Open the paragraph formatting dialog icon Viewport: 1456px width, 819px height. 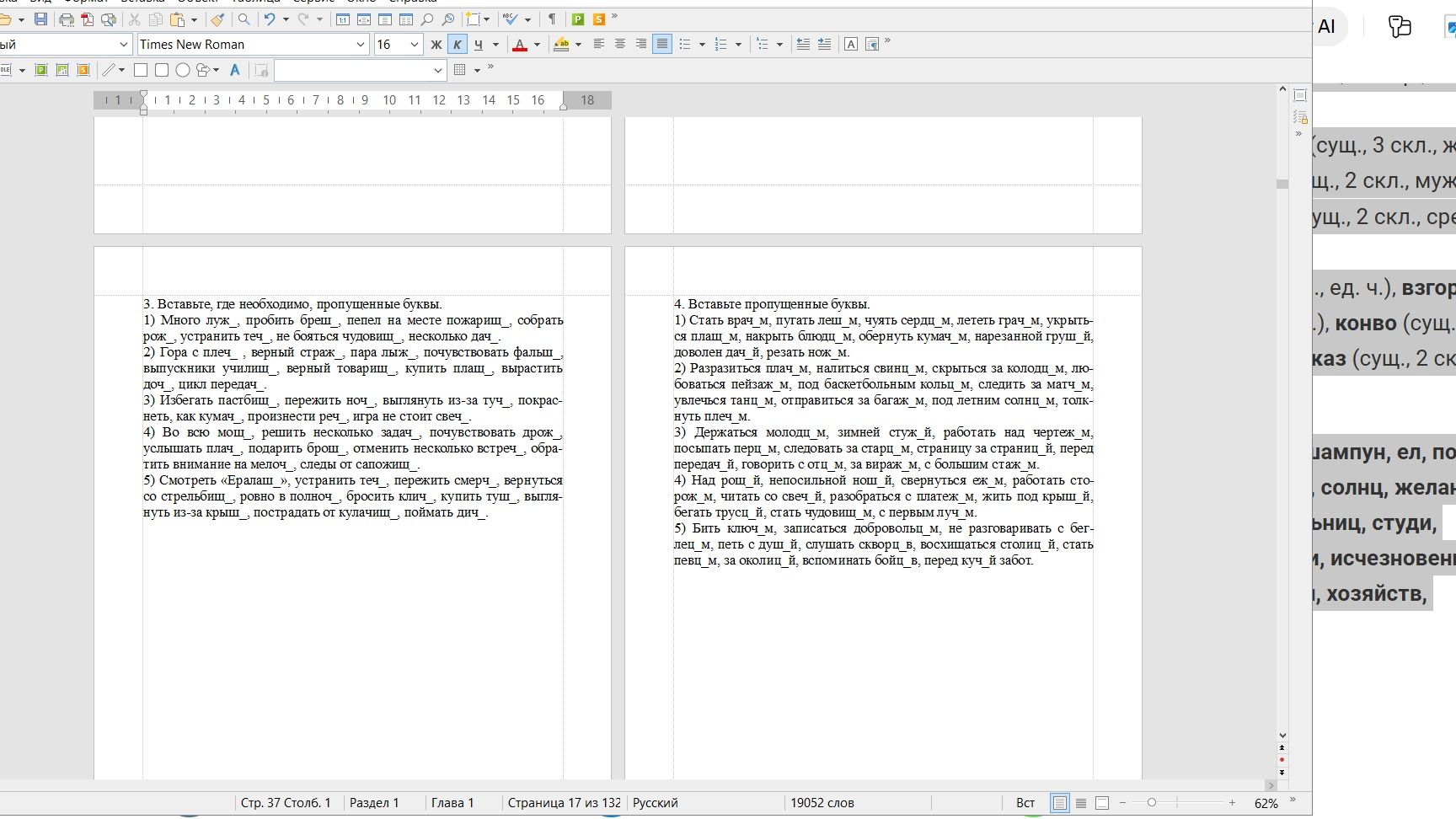click(x=872, y=45)
